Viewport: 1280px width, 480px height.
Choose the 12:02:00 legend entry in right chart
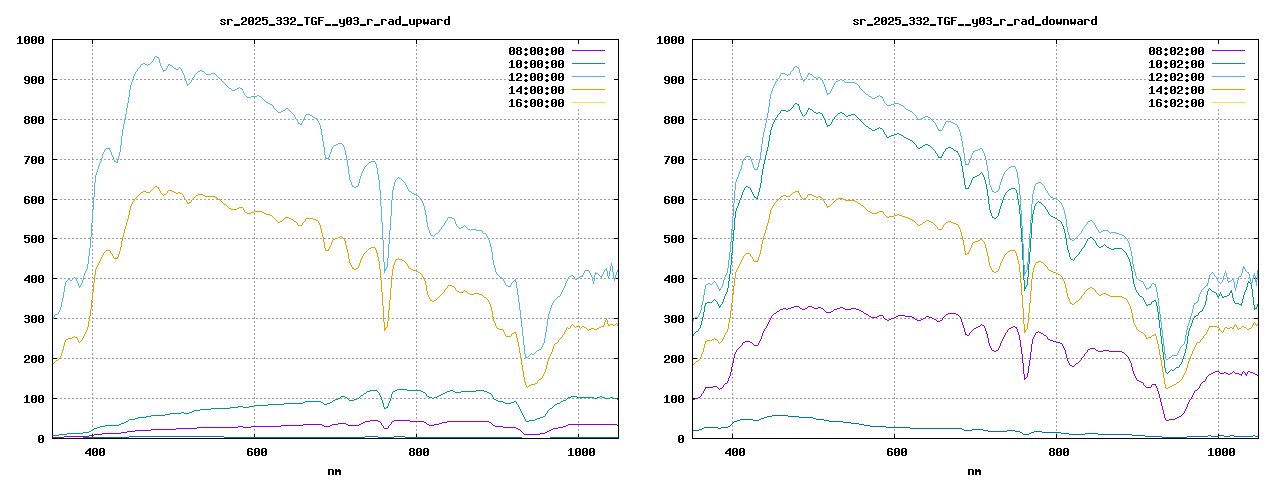(x=1176, y=77)
